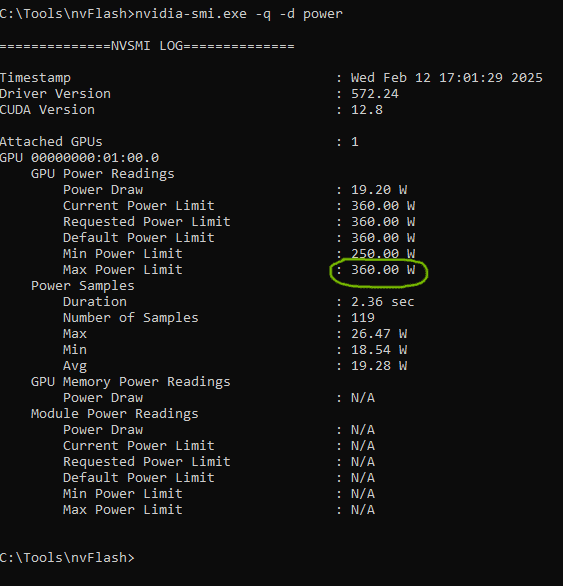Click the duration value '2.36 sec'

tap(382, 302)
